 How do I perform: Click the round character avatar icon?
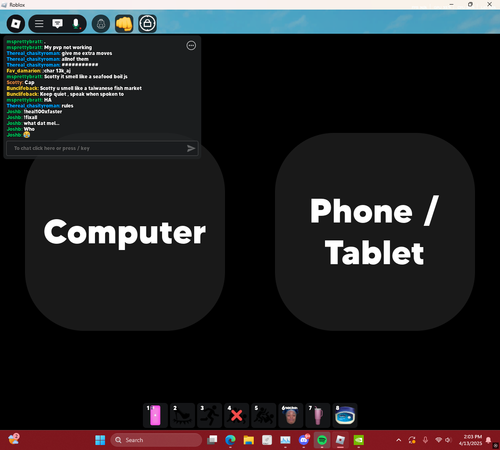[x=101, y=24]
